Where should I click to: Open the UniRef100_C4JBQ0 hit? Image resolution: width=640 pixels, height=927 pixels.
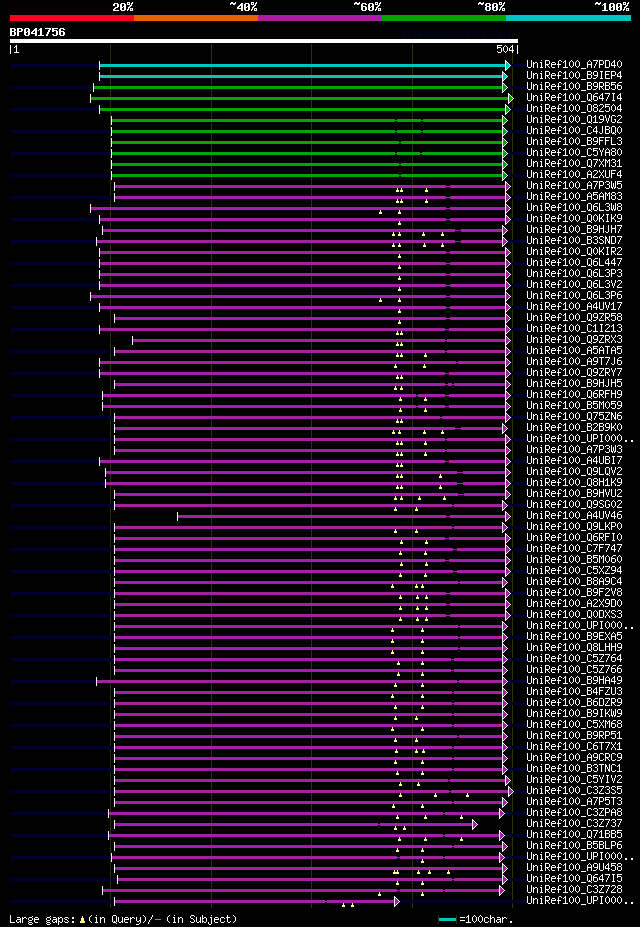click(574, 131)
